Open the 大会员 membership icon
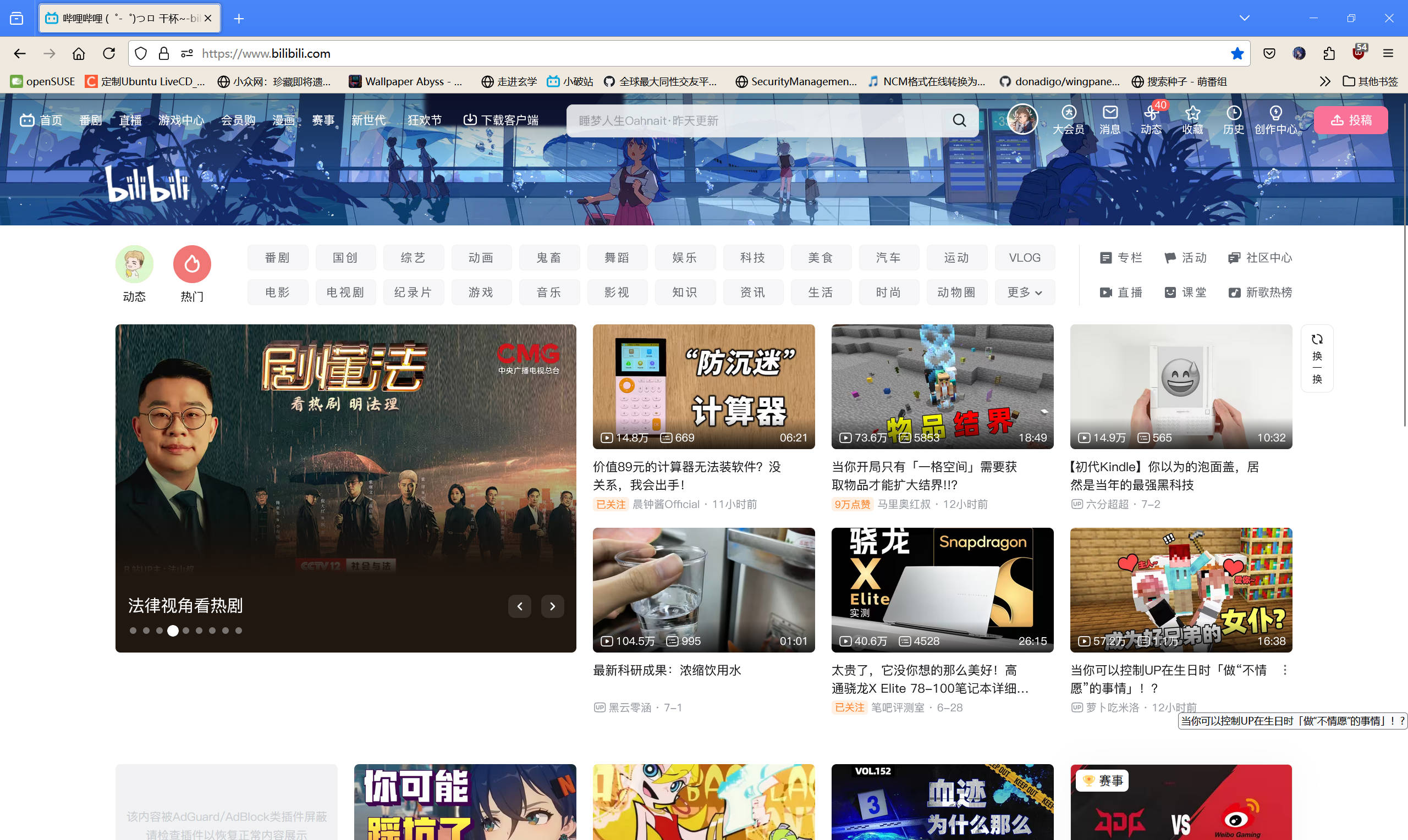Image resolution: width=1408 pixels, height=840 pixels. (1068, 113)
